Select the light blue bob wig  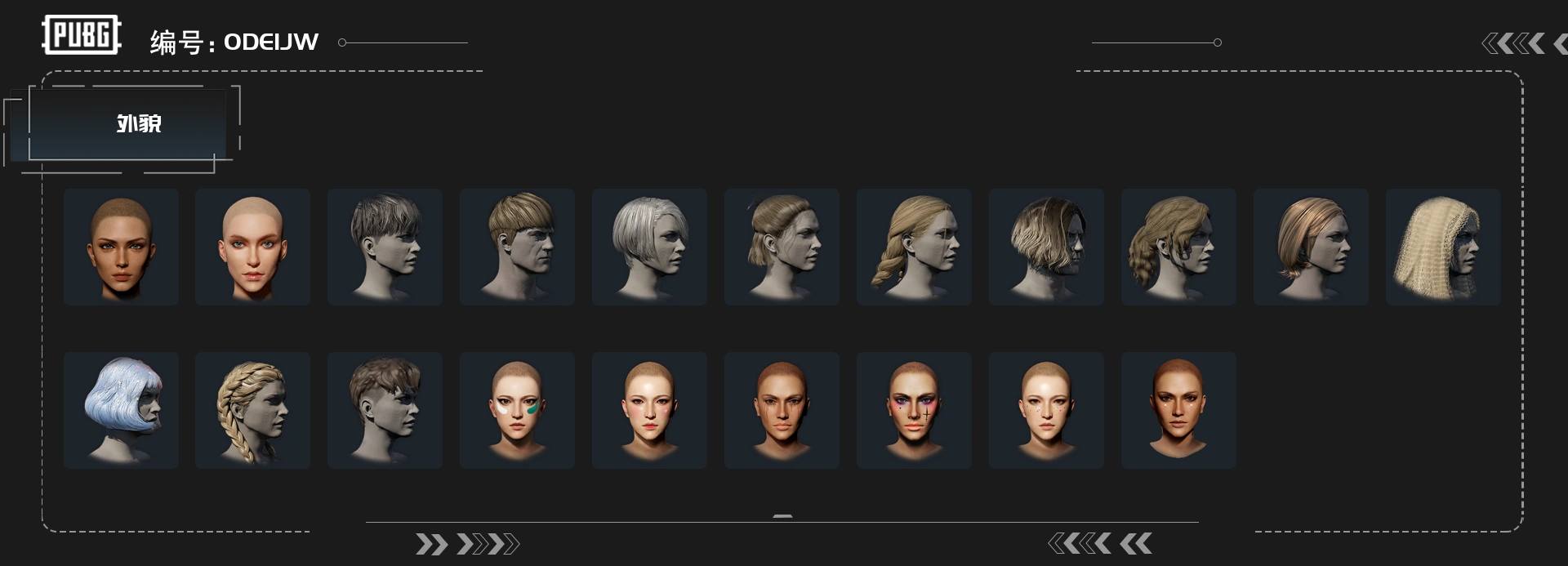(x=121, y=410)
